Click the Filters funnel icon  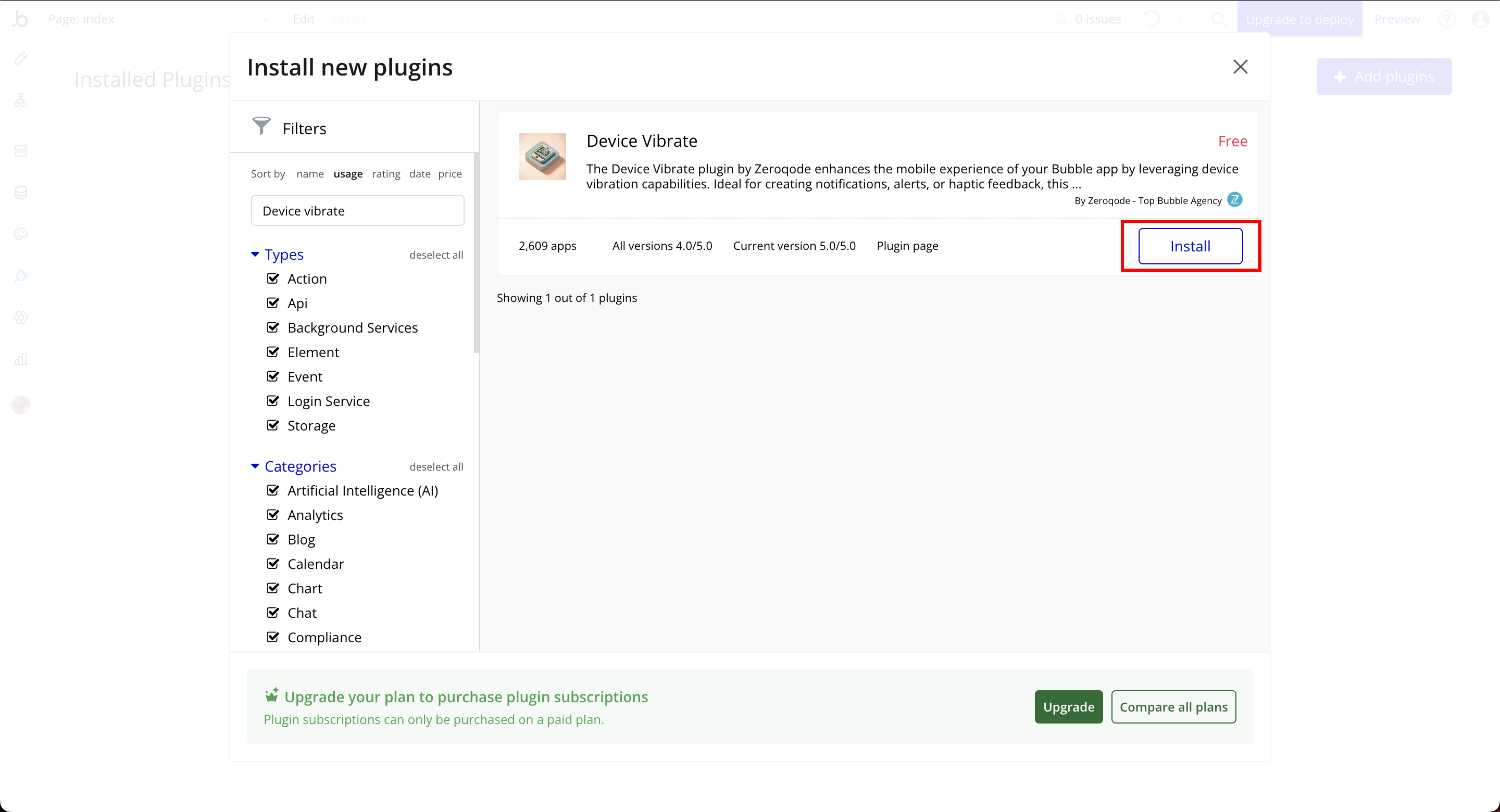tap(261, 126)
